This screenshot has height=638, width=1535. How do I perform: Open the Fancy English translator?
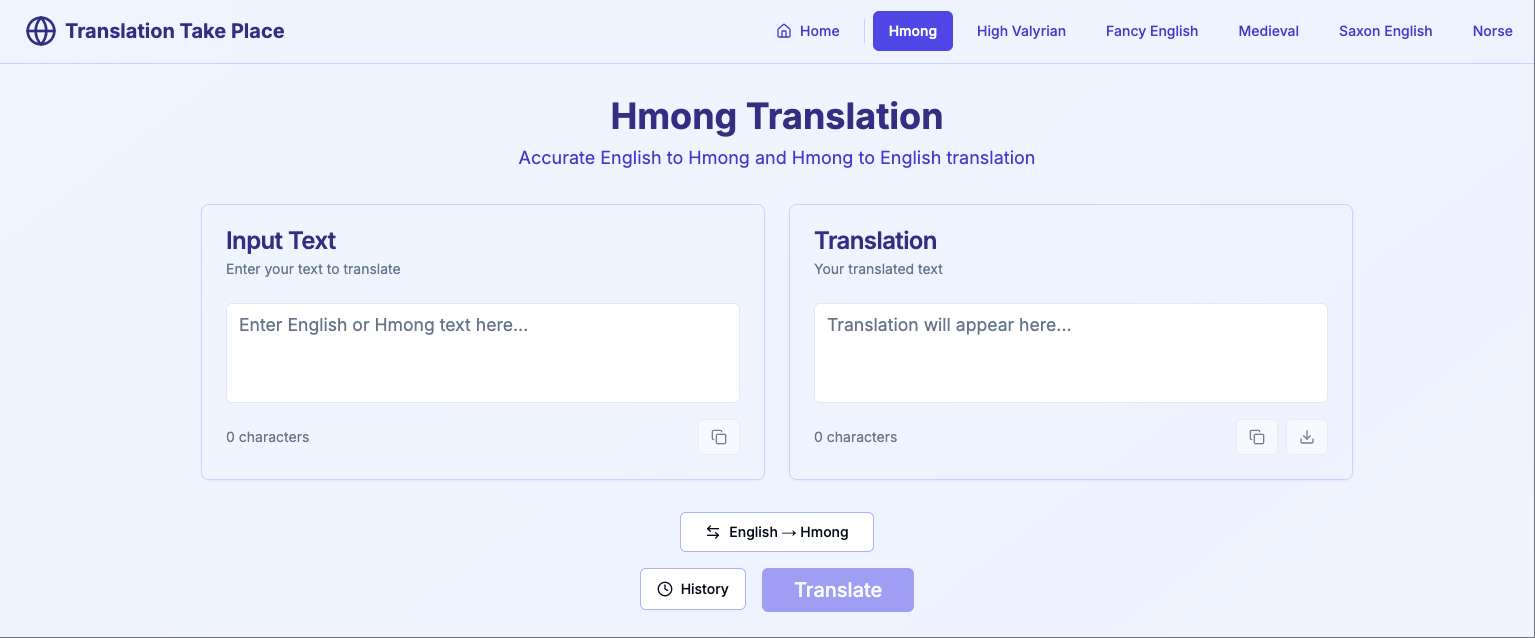coord(1151,31)
